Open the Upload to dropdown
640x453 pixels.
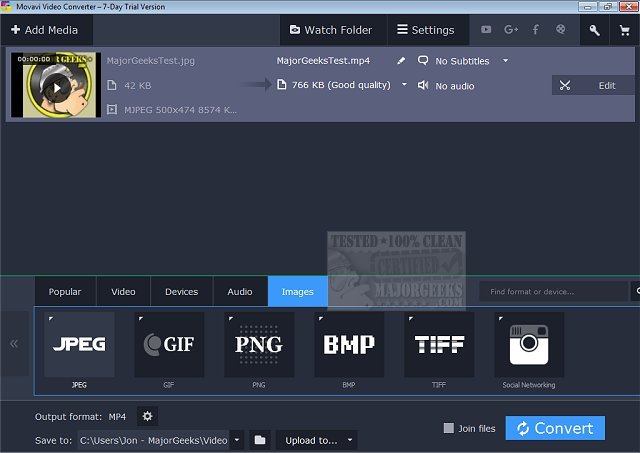(317, 440)
